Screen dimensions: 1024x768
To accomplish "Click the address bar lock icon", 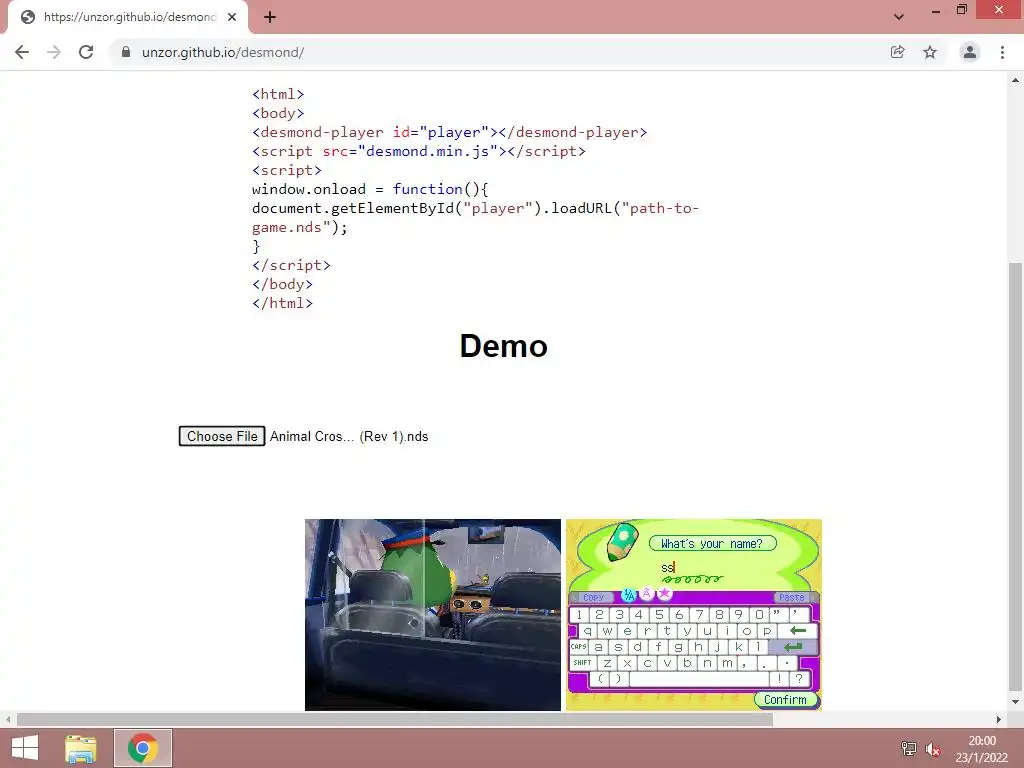I will coord(126,52).
